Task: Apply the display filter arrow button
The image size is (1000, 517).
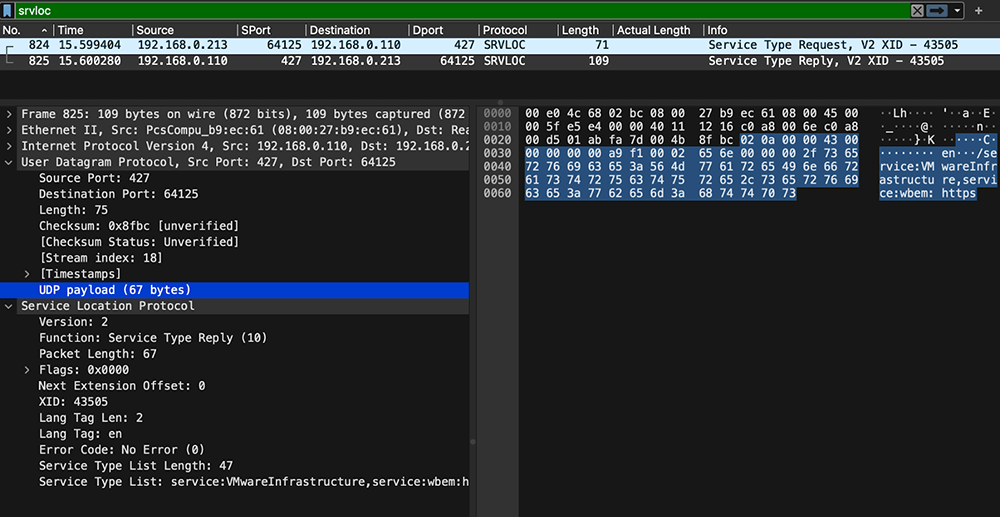Action: click(937, 11)
